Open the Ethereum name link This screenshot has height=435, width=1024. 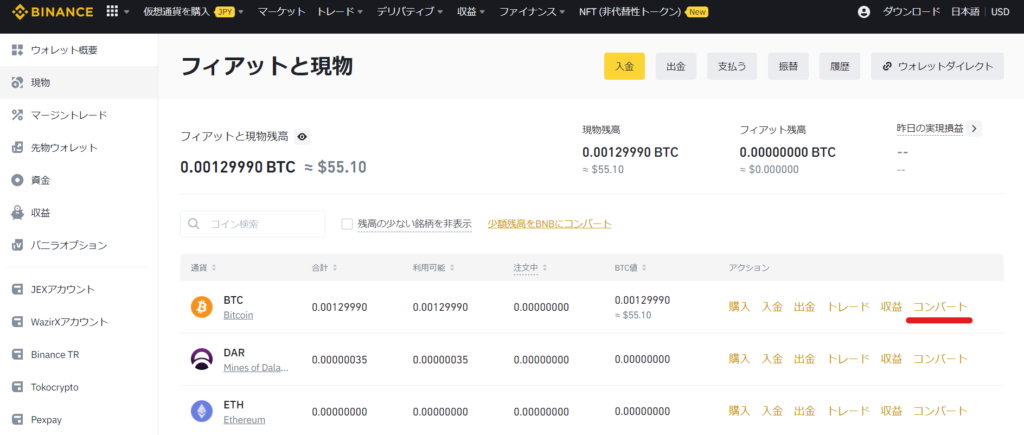[x=244, y=419]
